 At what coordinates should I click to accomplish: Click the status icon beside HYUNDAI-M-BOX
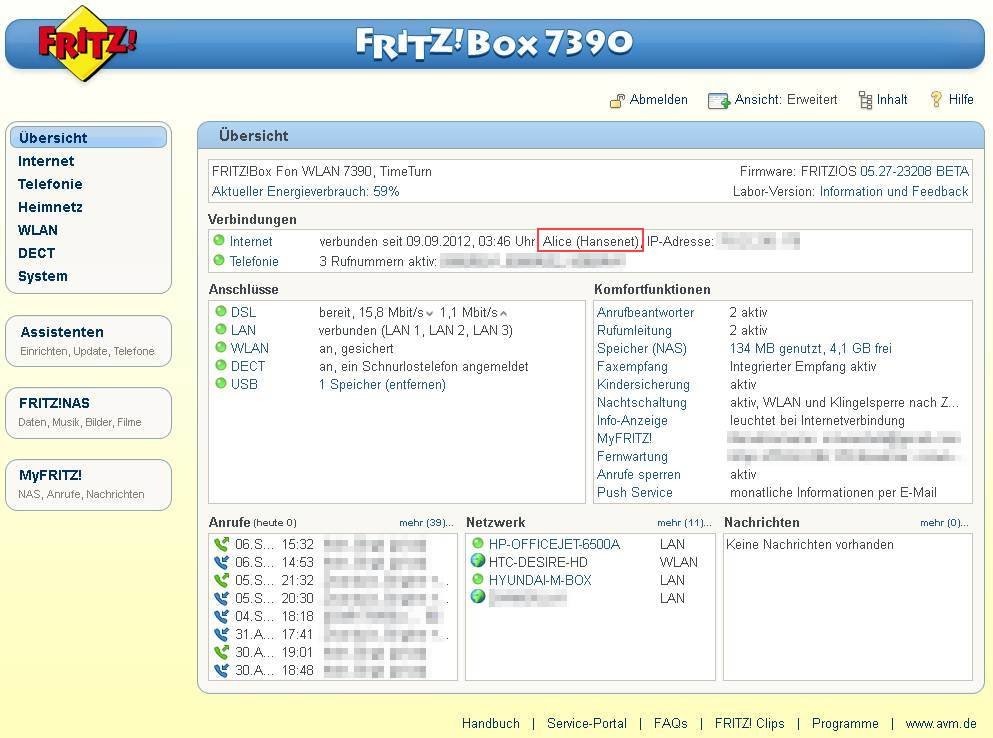pyautogui.click(x=478, y=579)
